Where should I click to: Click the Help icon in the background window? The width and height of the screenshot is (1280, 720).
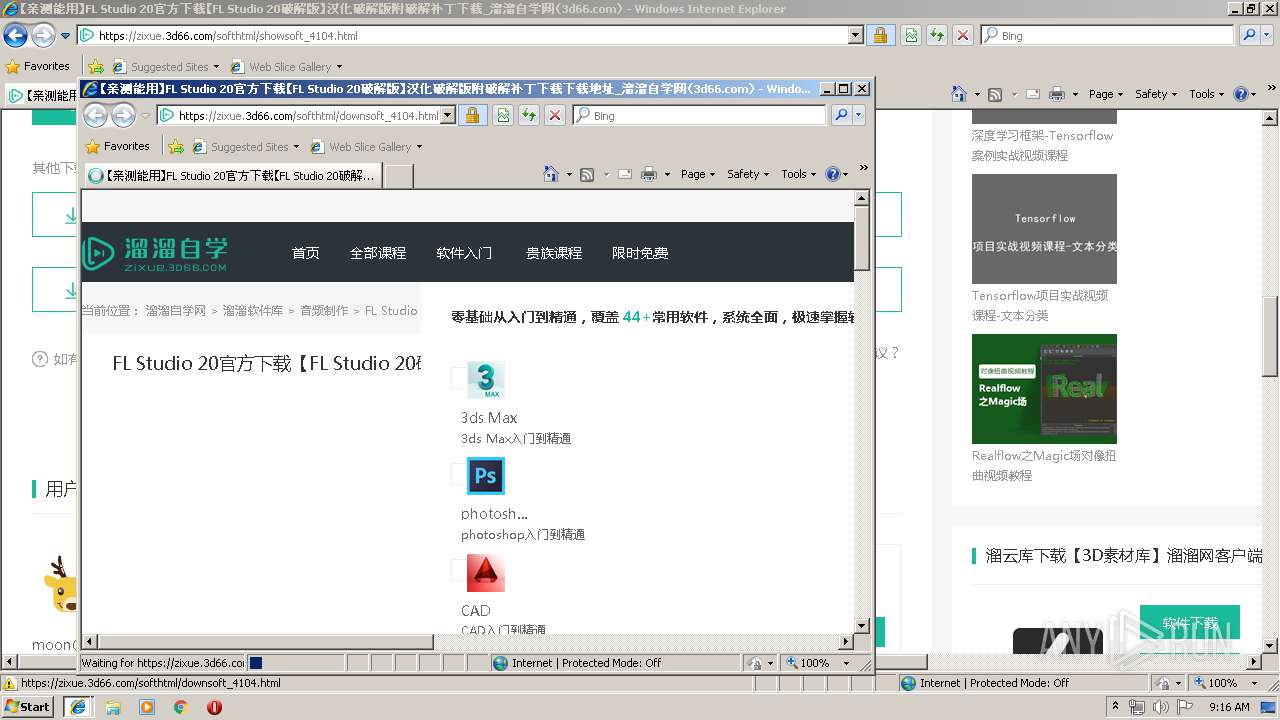[1240, 94]
